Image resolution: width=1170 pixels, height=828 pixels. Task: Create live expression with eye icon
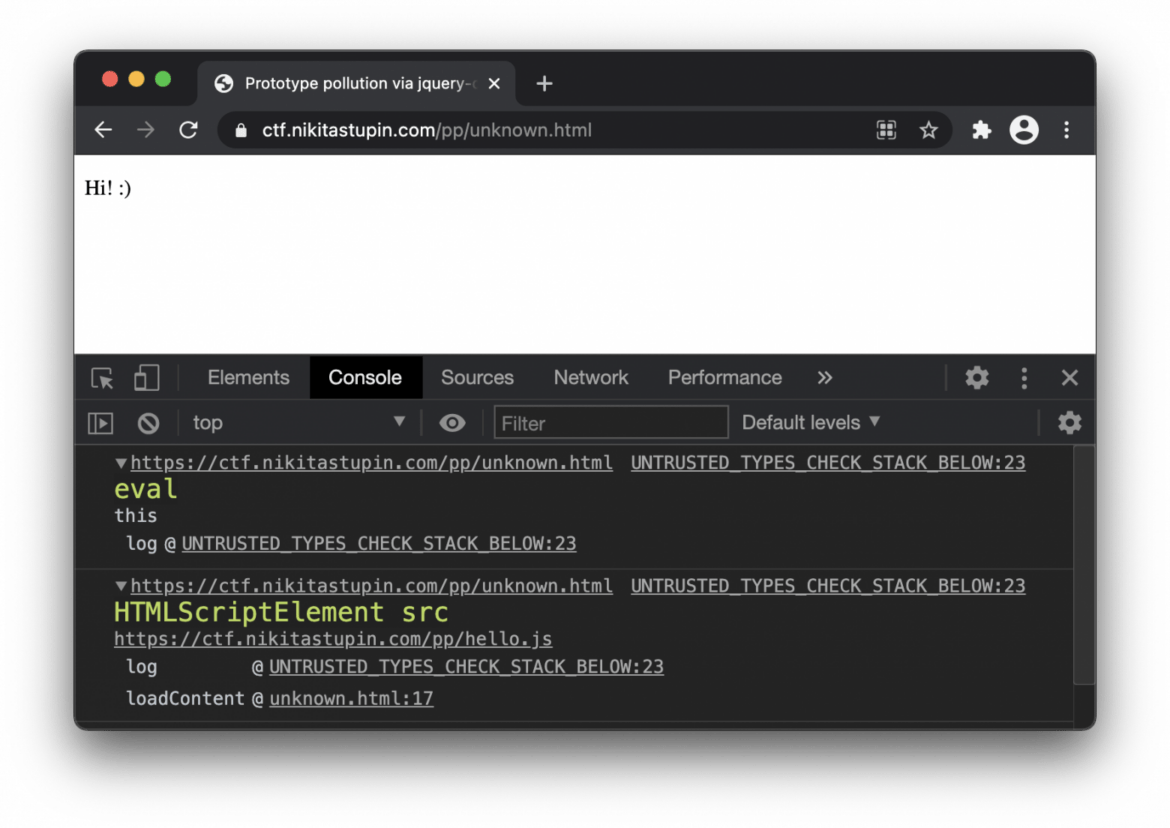coord(452,423)
